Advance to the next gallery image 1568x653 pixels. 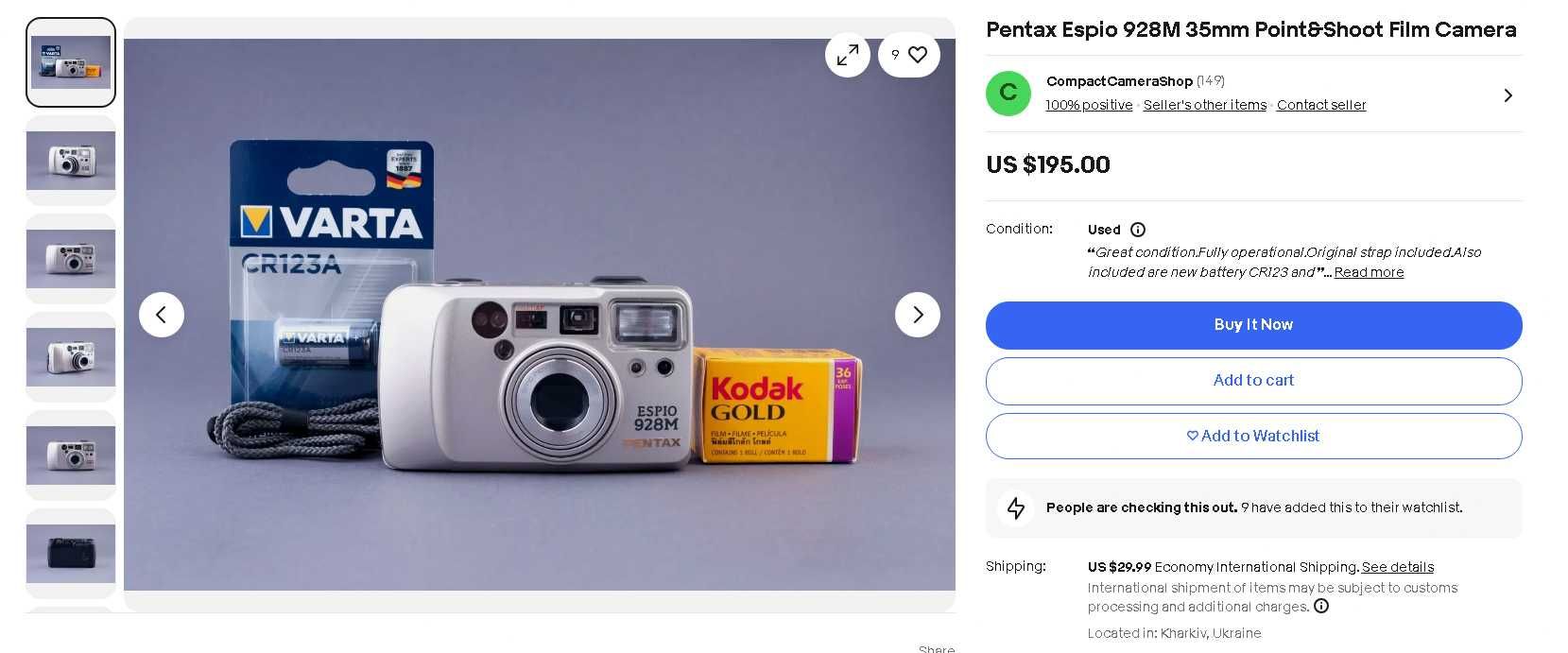click(918, 315)
